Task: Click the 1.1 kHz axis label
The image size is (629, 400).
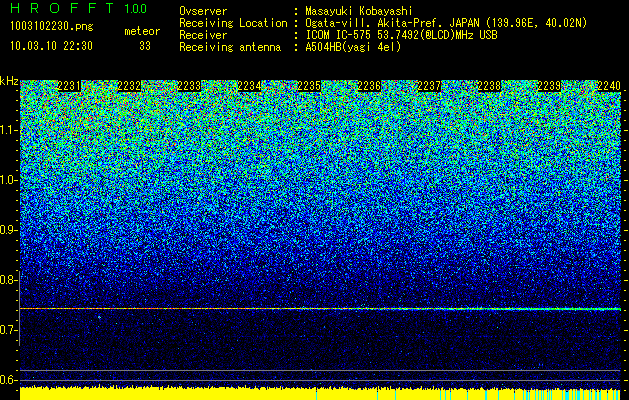Action: [9, 130]
